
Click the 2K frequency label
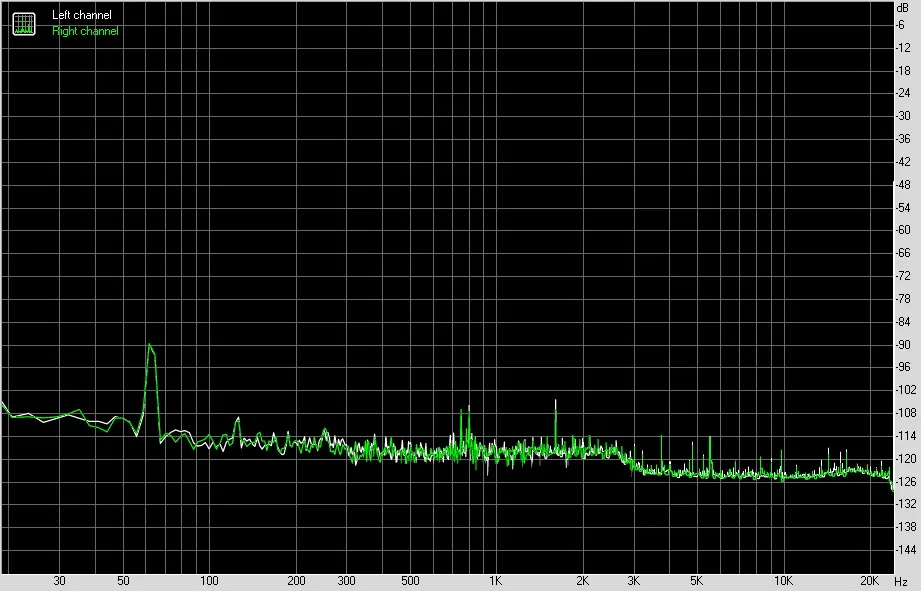pyautogui.click(x=582, y=581)
